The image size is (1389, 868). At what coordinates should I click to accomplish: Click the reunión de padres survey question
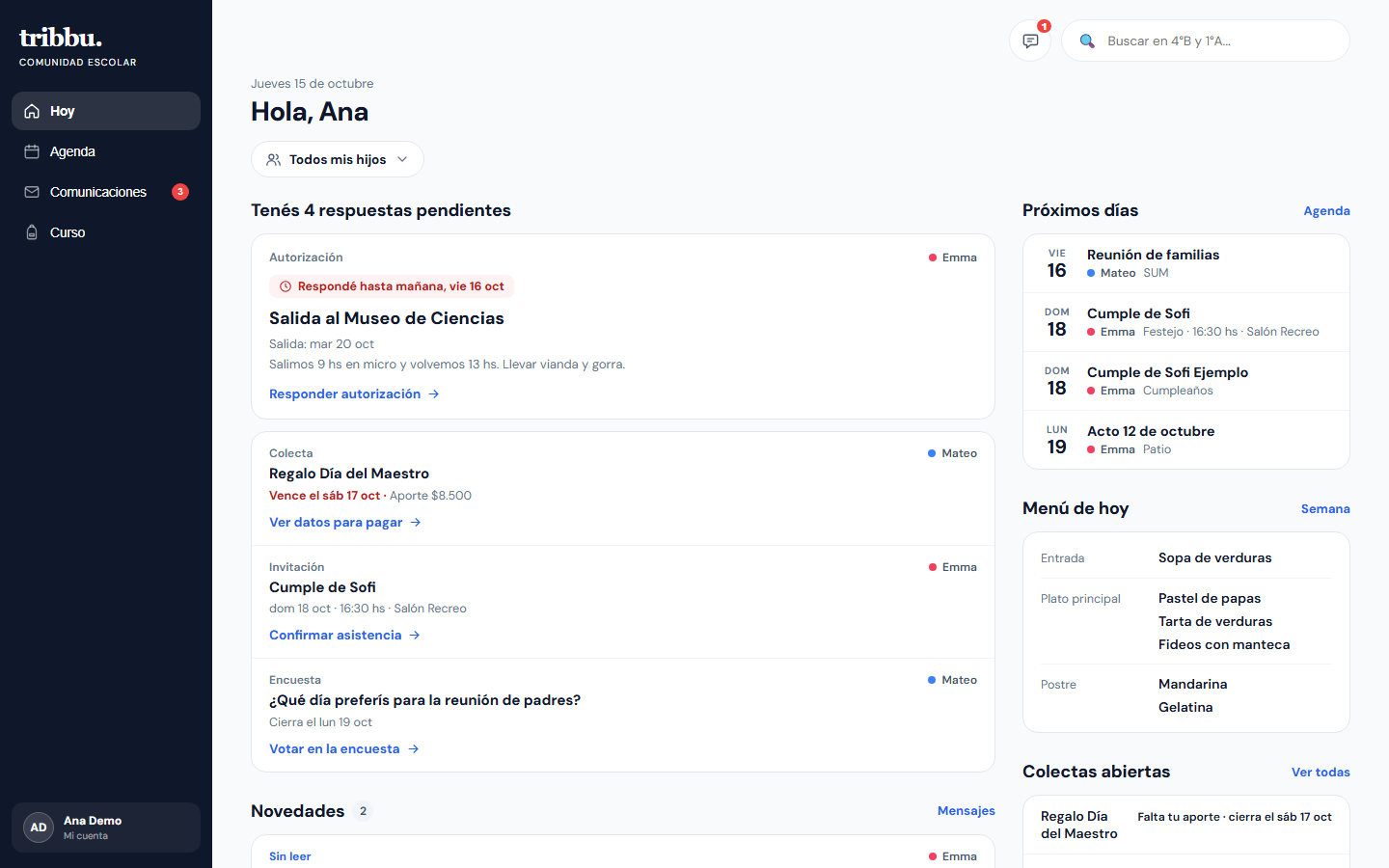[424, 700]
